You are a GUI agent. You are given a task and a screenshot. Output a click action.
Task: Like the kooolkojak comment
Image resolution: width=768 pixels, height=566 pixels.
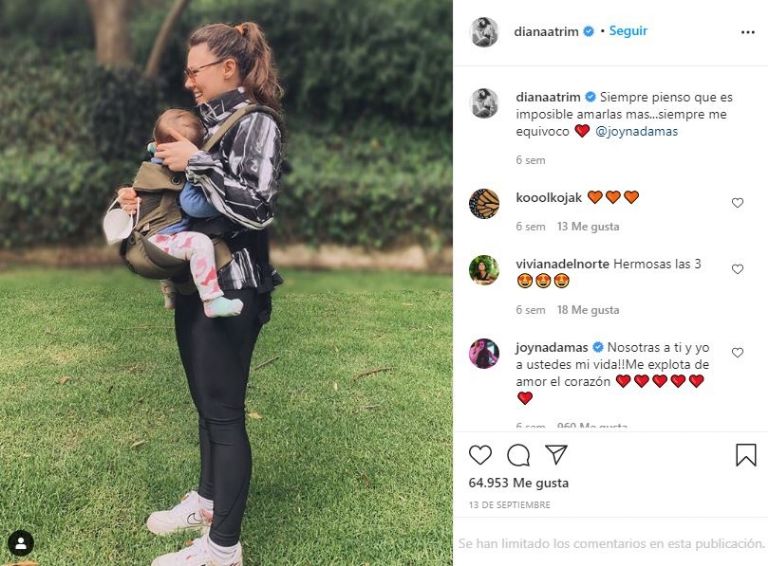737,202
